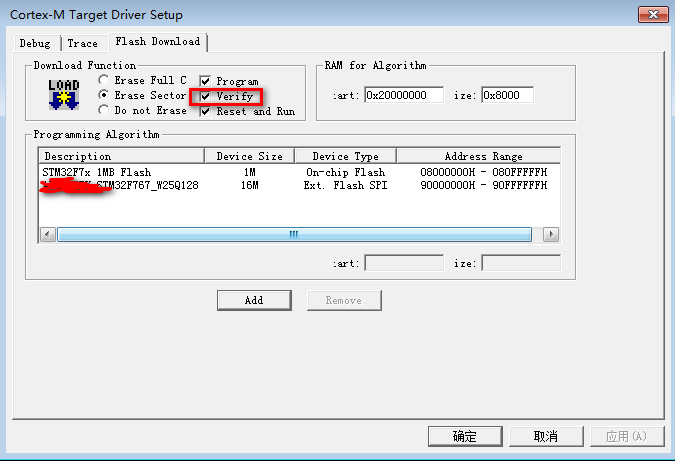Click the 取消 (Cancel) button

pos(546,436)
